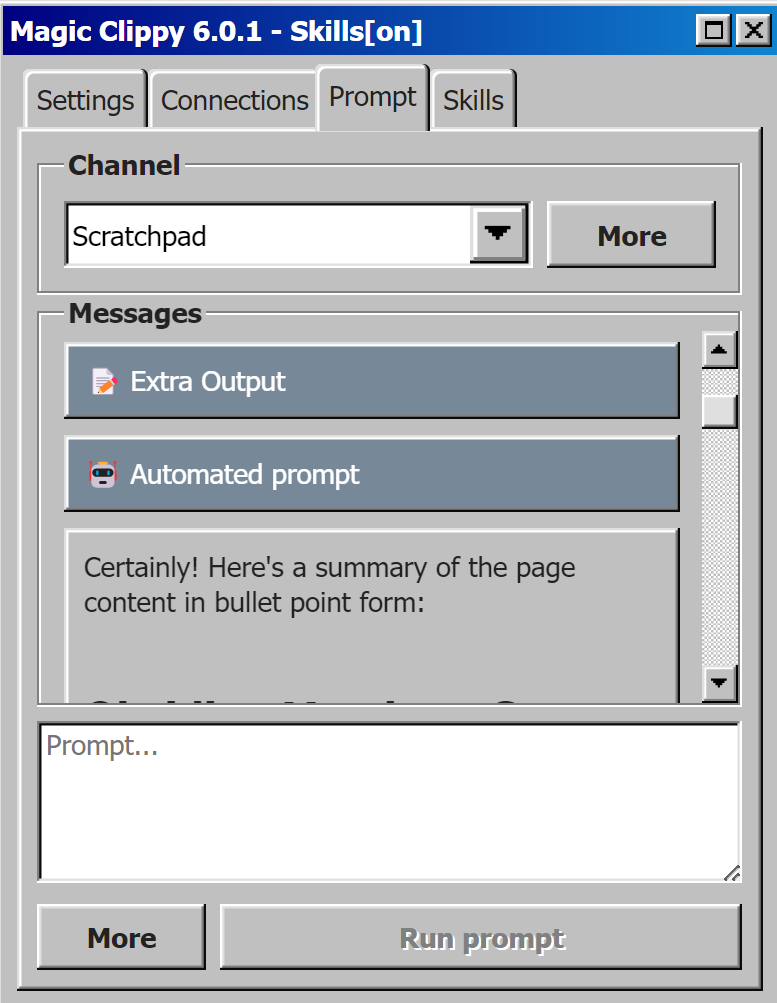Click the robot icon next to Automated prompt
The height and width of the screenshot is (1003, 777).
click(103, 475)
